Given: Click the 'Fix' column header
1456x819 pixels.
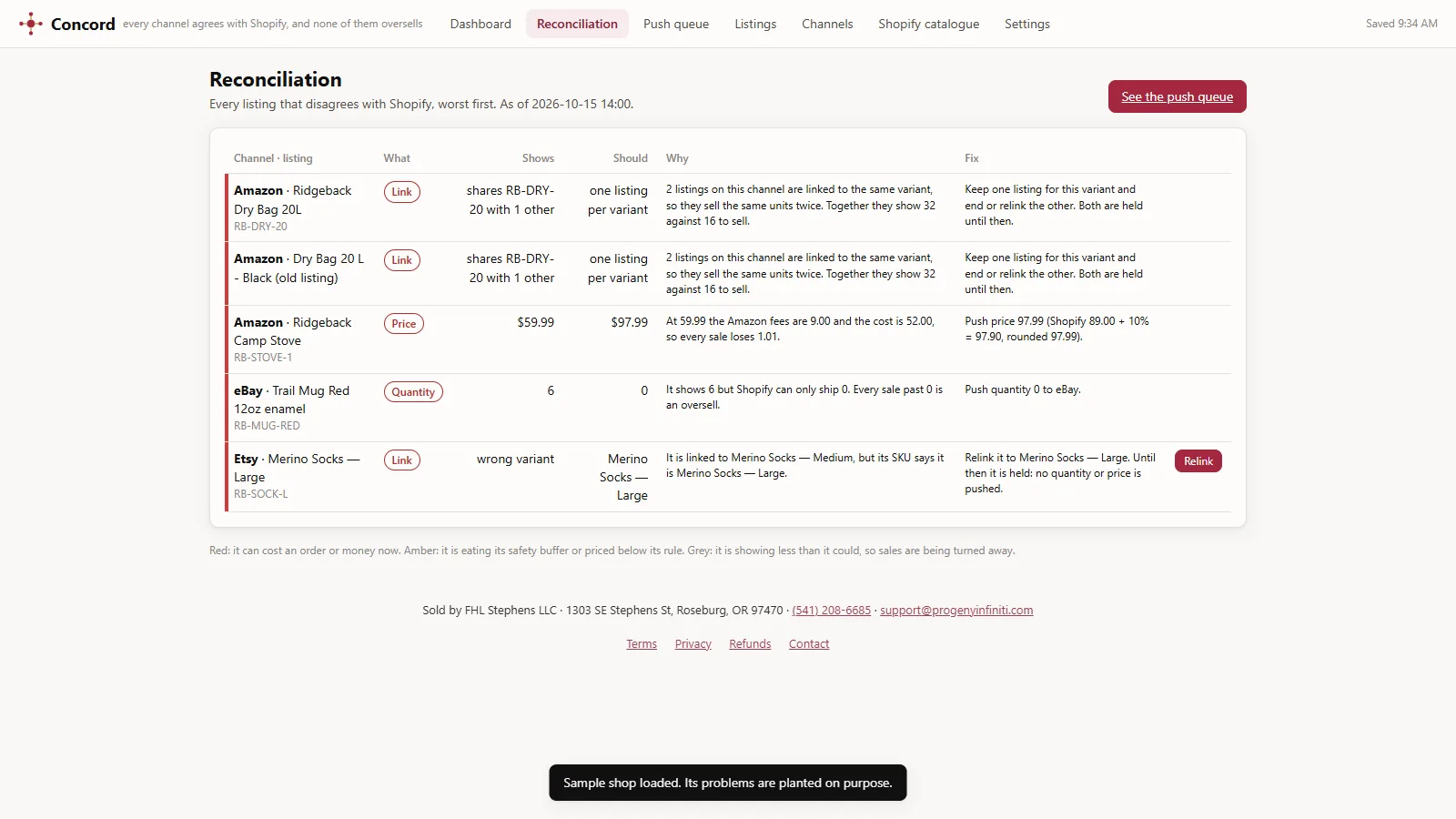Looking at the screenshot, I should pos(972,158).
